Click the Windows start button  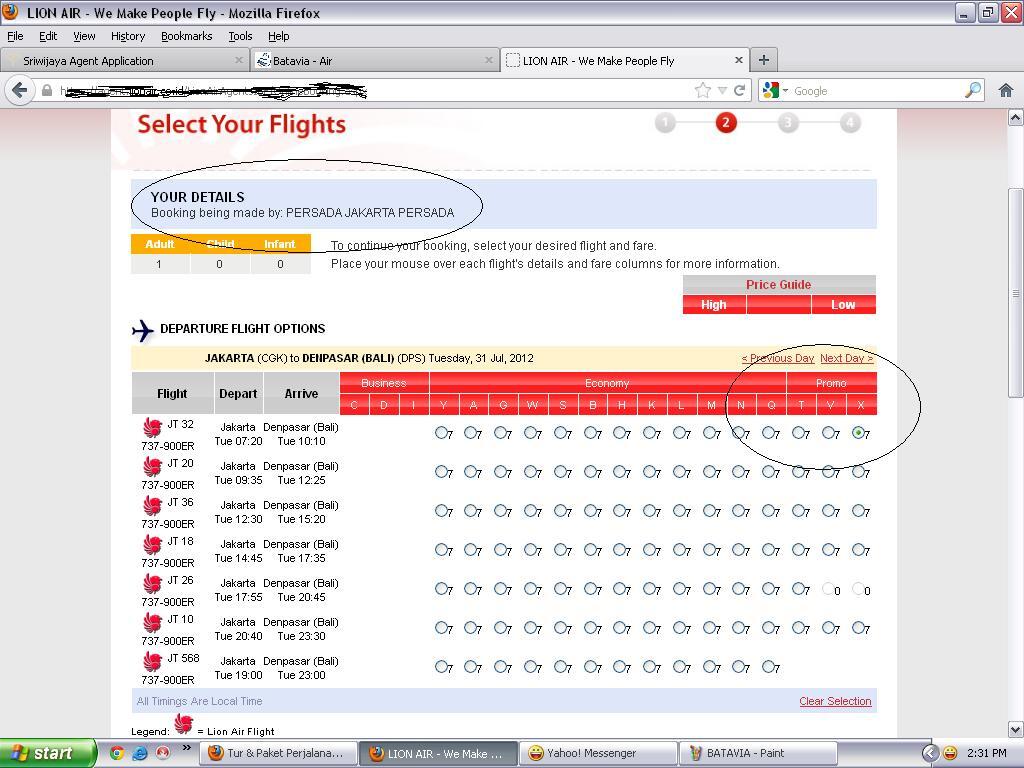(47, 753)
